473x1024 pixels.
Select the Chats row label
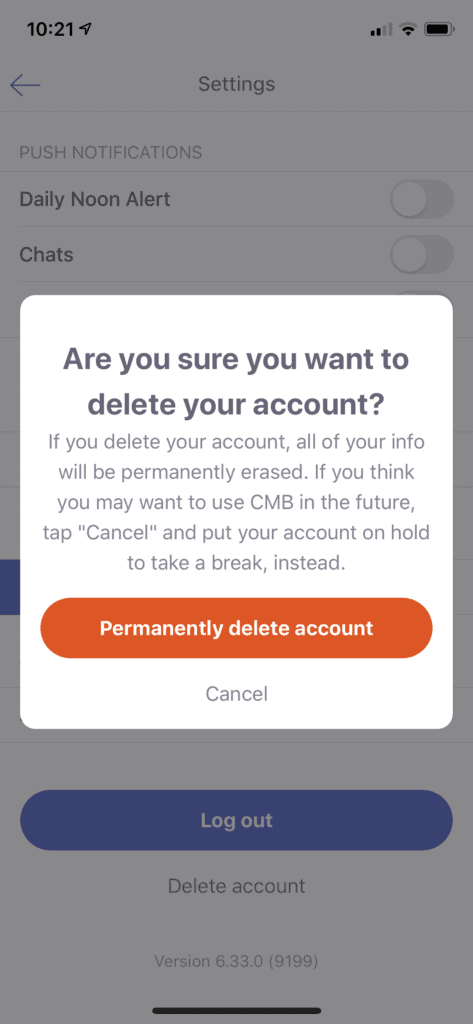point(46,254)
